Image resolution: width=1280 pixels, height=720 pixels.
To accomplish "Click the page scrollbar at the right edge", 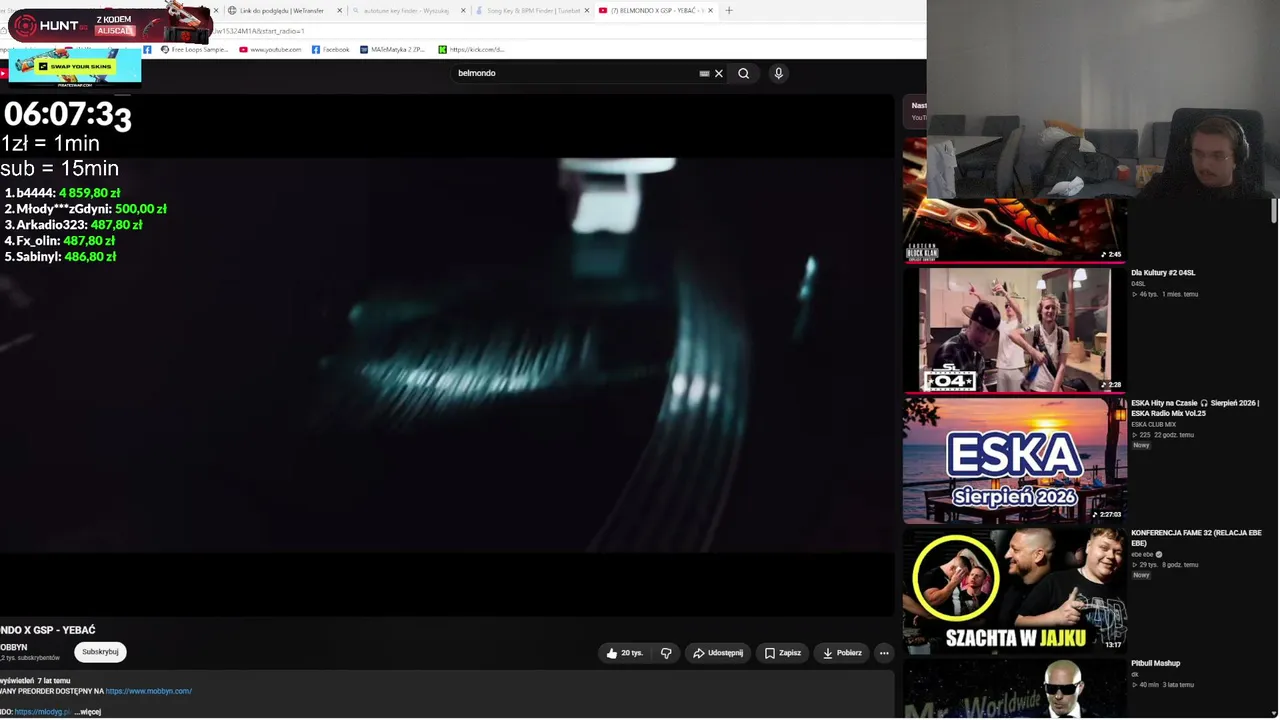I will click(1274, 210).
